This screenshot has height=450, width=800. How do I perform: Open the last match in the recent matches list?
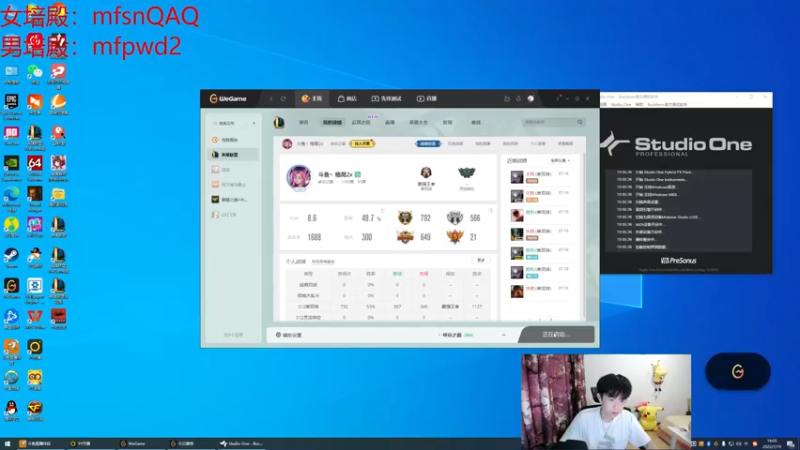click(x=540, y=291)
